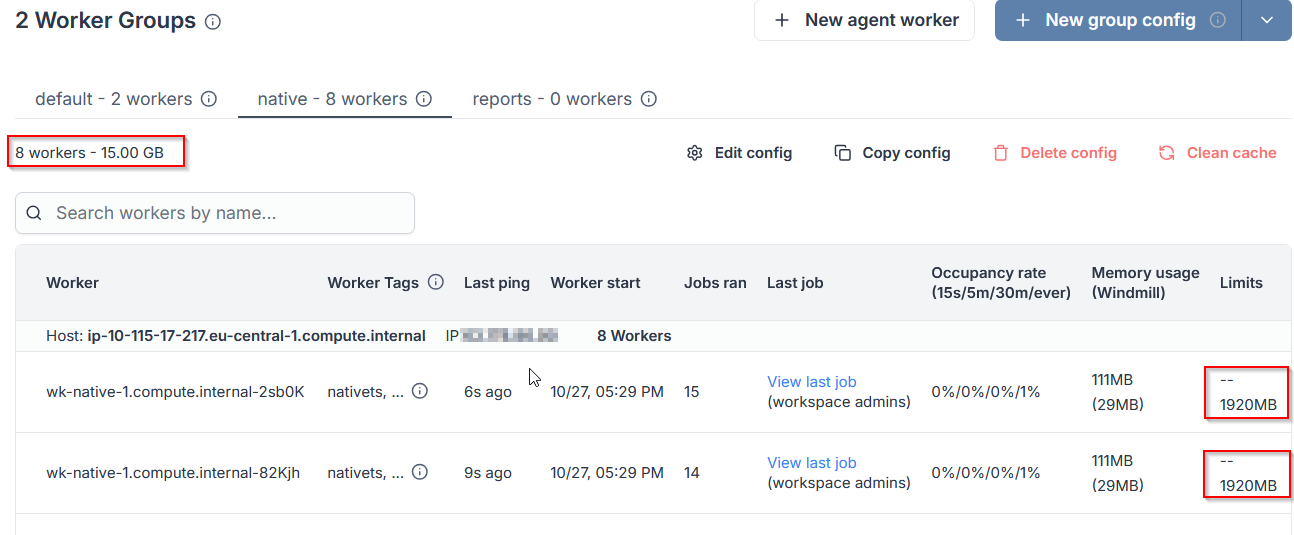
Task: Click info icon on native workers tab
Action: click(424, 99)
